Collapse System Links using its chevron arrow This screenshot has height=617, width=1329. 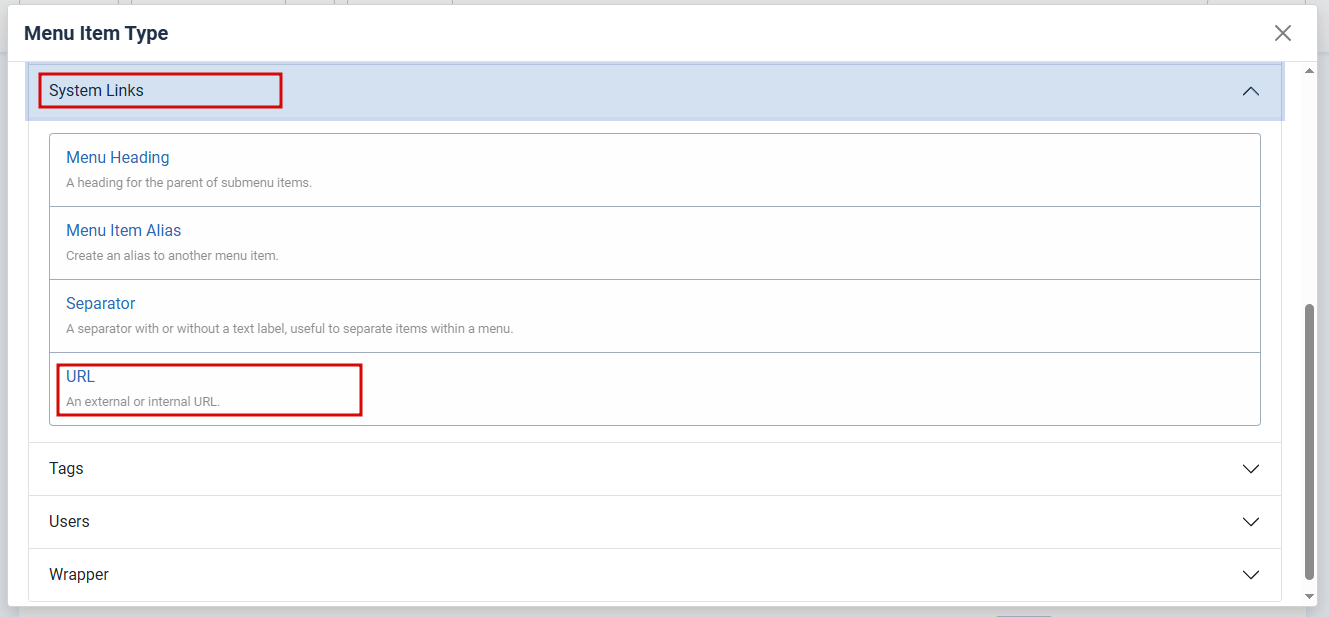1250,91
